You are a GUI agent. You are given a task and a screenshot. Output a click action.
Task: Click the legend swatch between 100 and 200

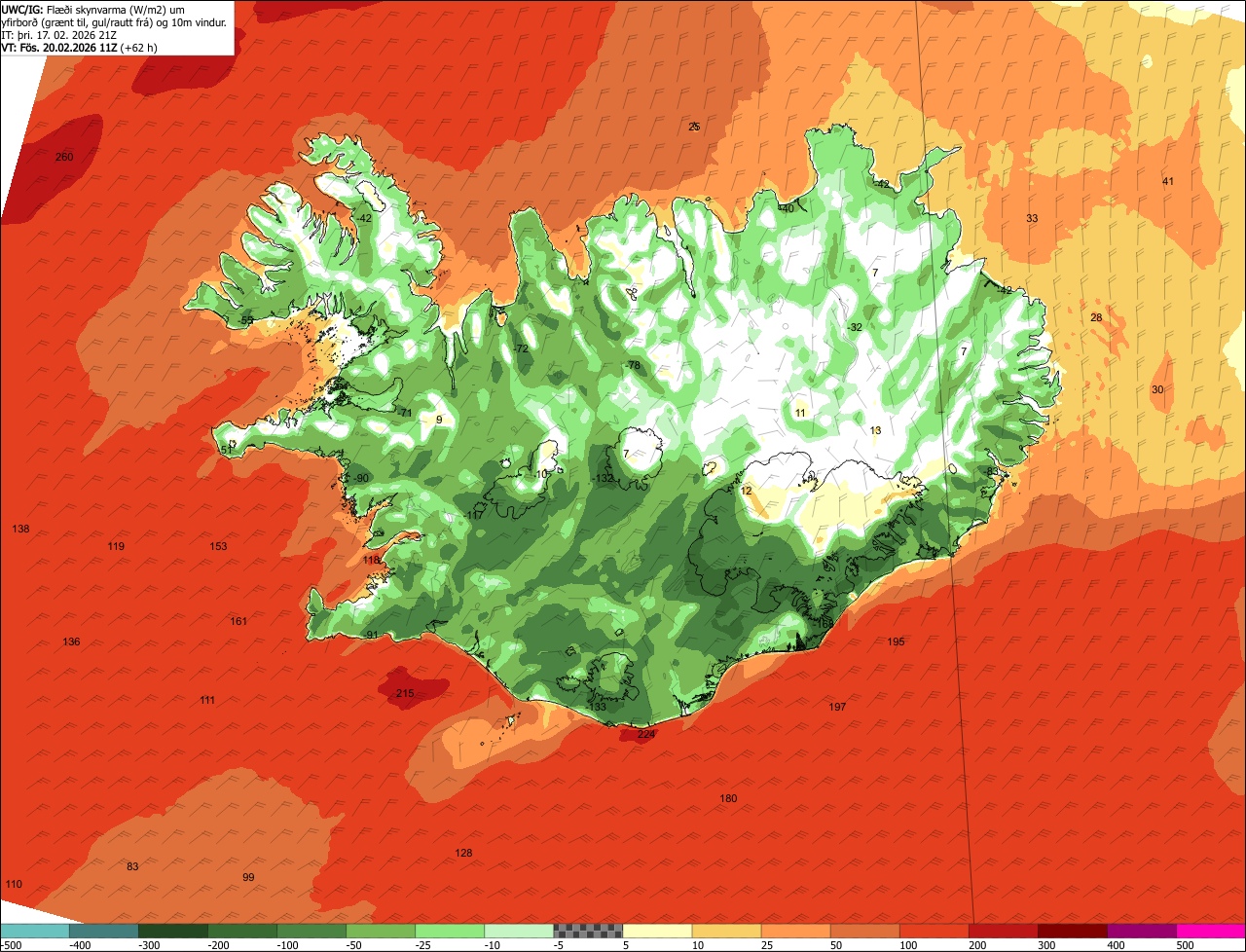(x=934, y=931)
